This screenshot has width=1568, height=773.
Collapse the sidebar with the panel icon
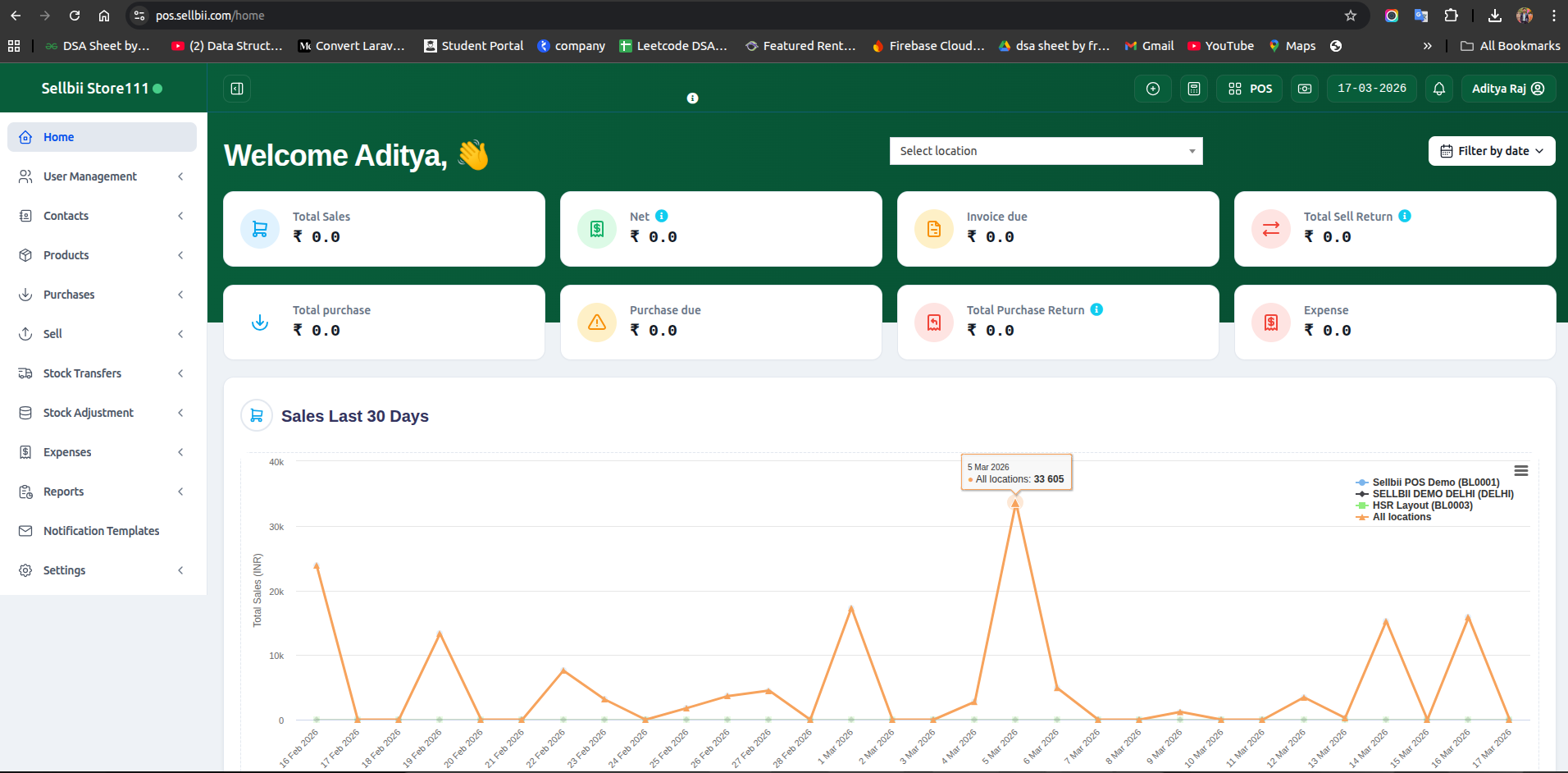point(237,89)
